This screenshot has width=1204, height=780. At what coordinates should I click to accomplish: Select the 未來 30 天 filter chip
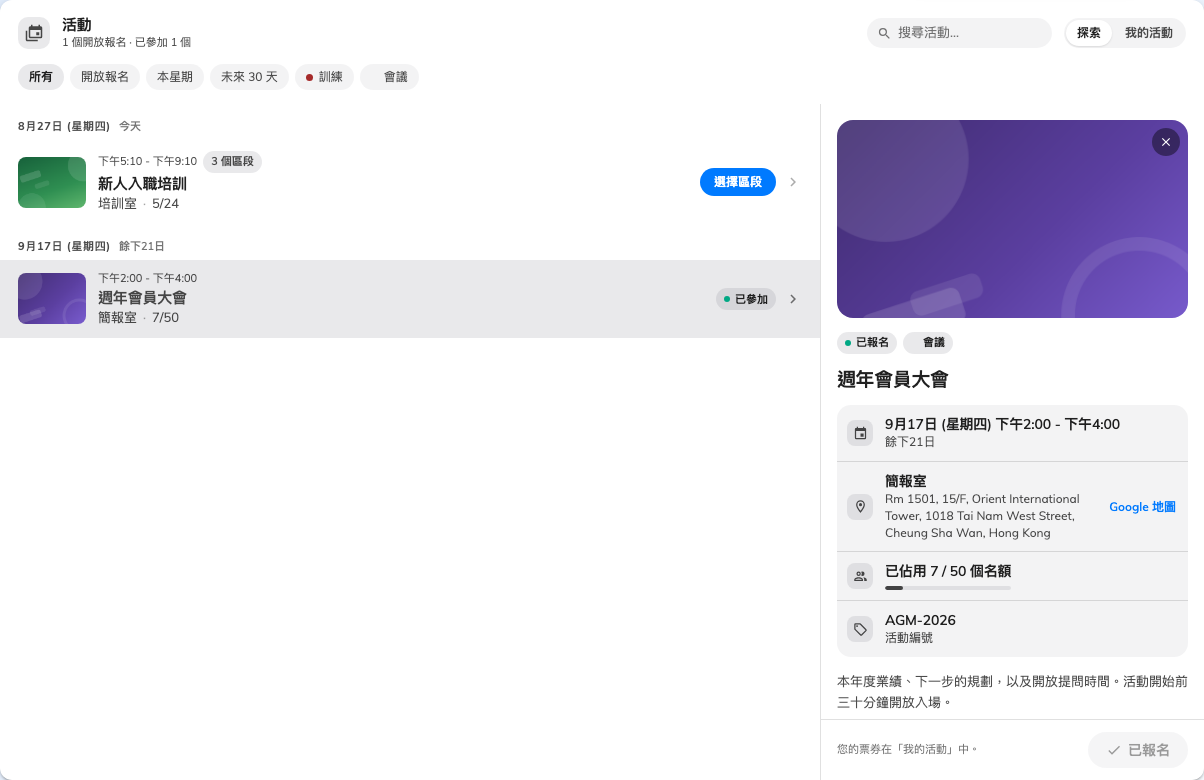point(249,77)
